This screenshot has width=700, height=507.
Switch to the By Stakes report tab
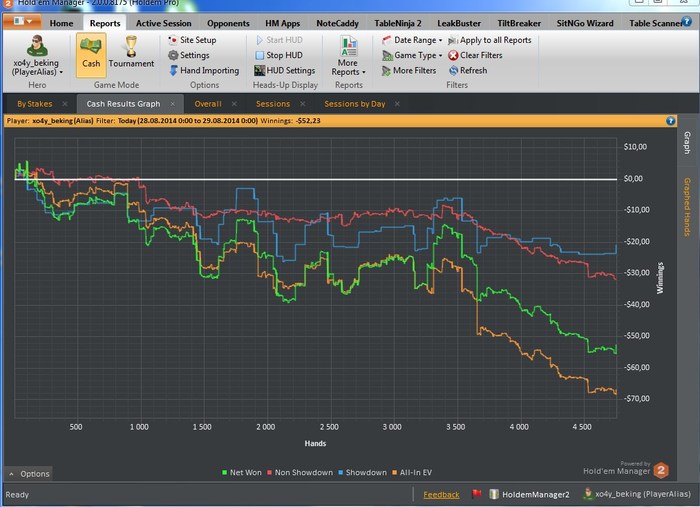[34, 104]
